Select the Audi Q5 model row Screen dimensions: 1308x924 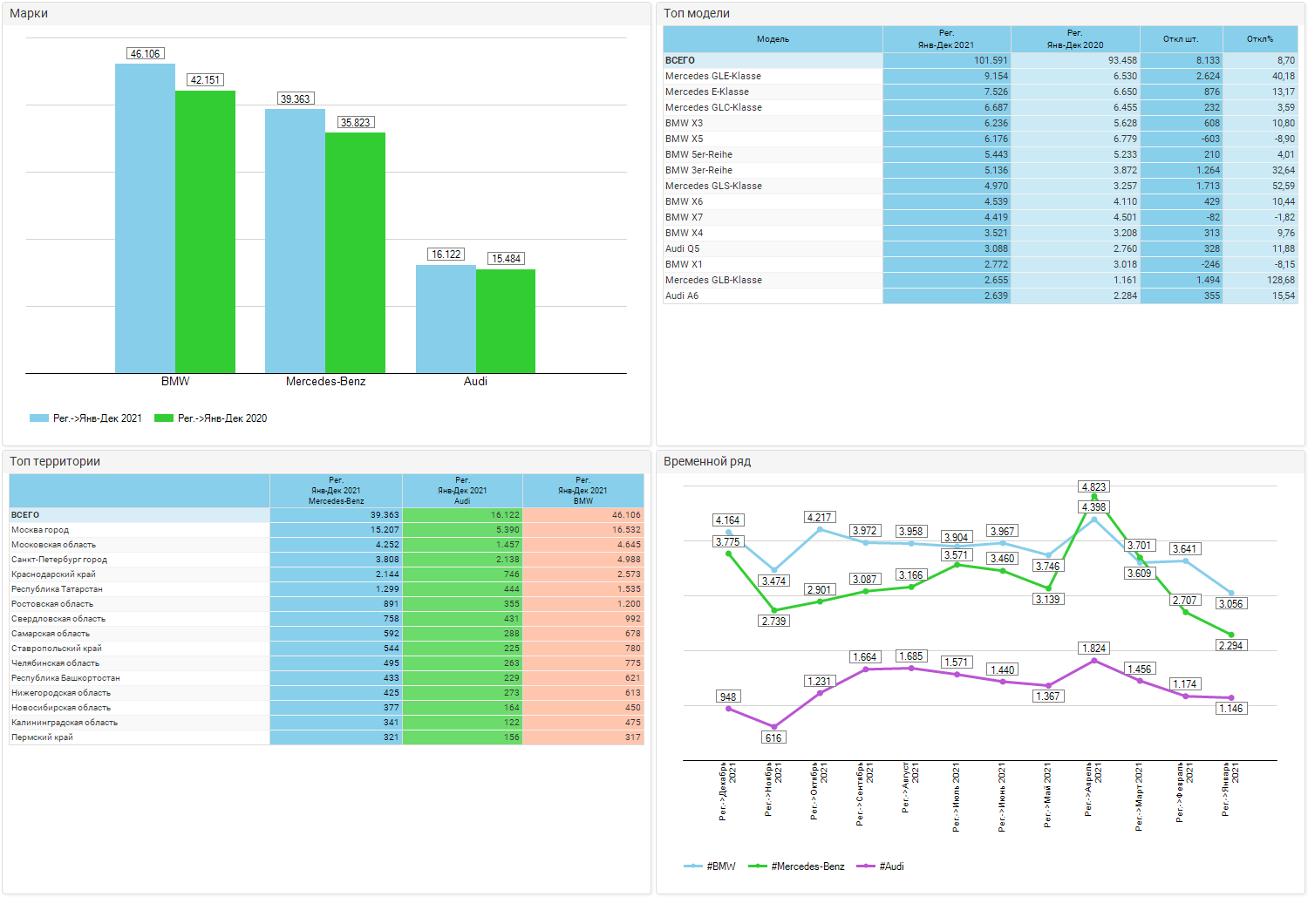coord(980,248)
